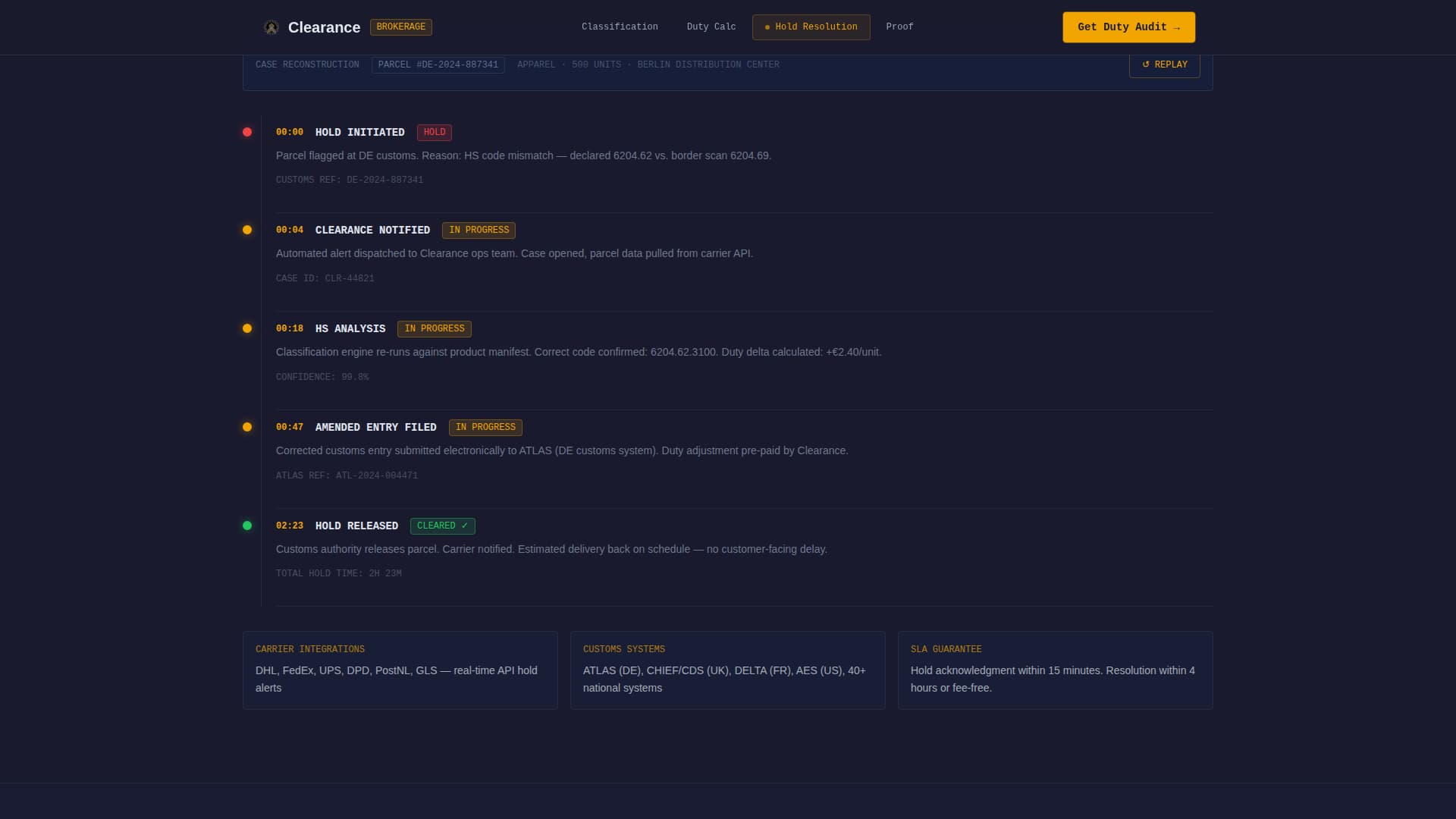The image size is (1456, 819).
Task: Open the Classification nav tab
Action: (x=620, y=27)
